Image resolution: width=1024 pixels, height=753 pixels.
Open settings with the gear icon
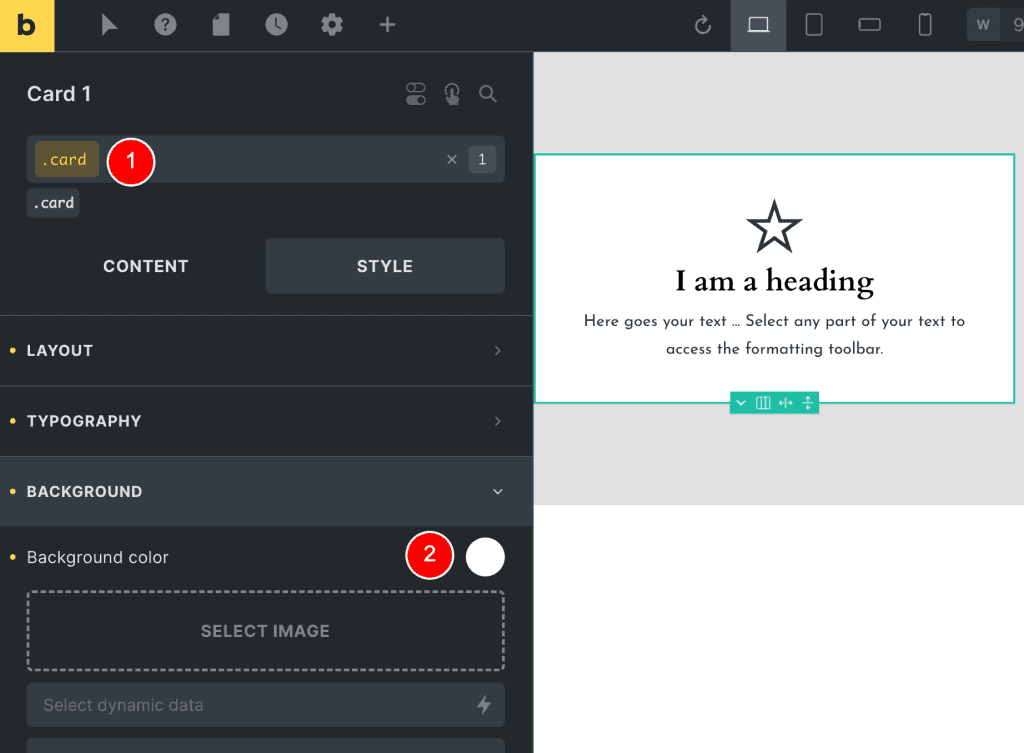pyautogui.click(x=331, y=25)
